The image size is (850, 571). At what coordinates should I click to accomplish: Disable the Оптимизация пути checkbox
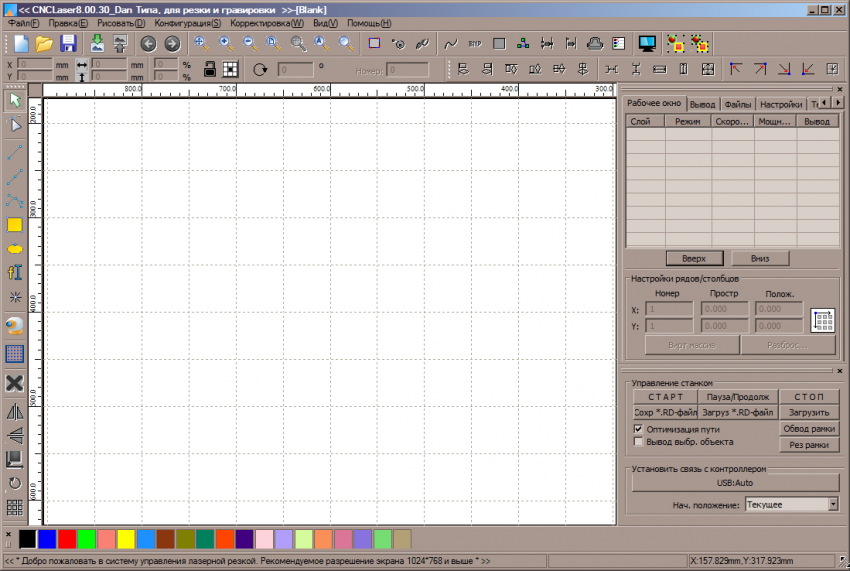639,428
